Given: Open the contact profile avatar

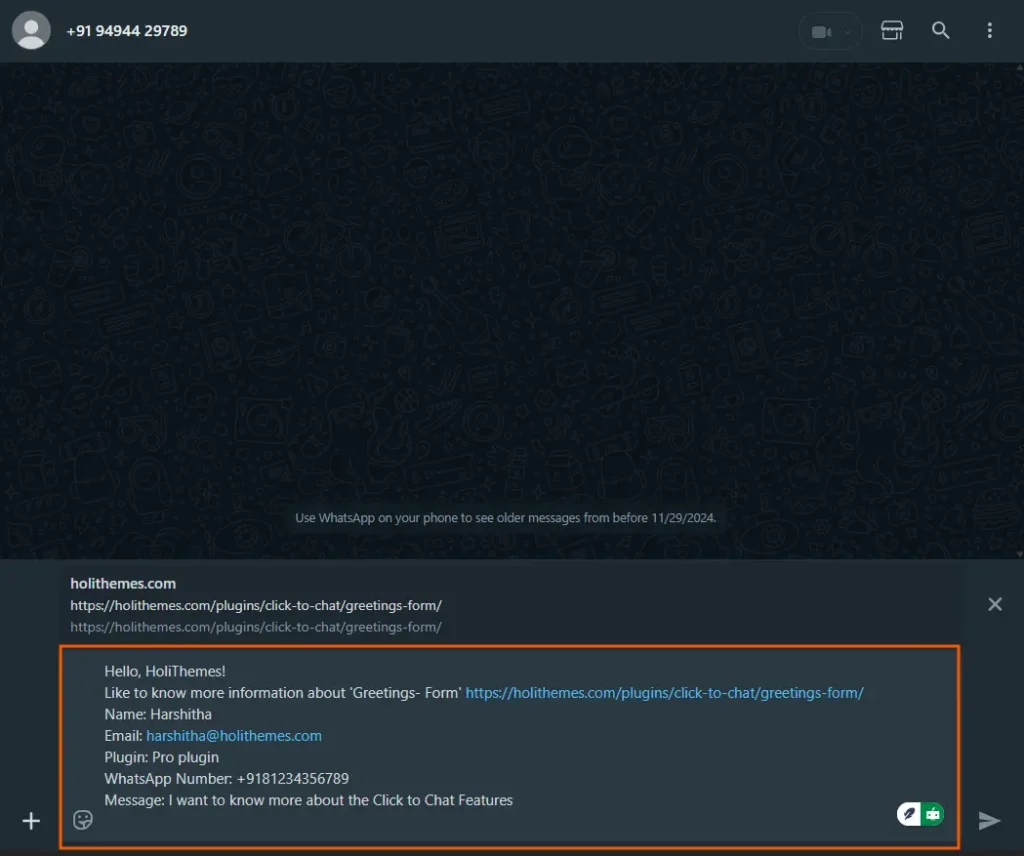Looking at the screenshot, I should coord(31,30).
